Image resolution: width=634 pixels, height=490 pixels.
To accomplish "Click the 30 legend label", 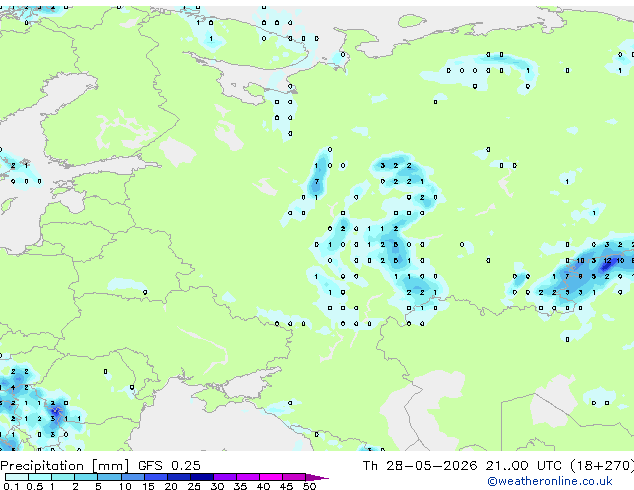I will tap(217, 486).
